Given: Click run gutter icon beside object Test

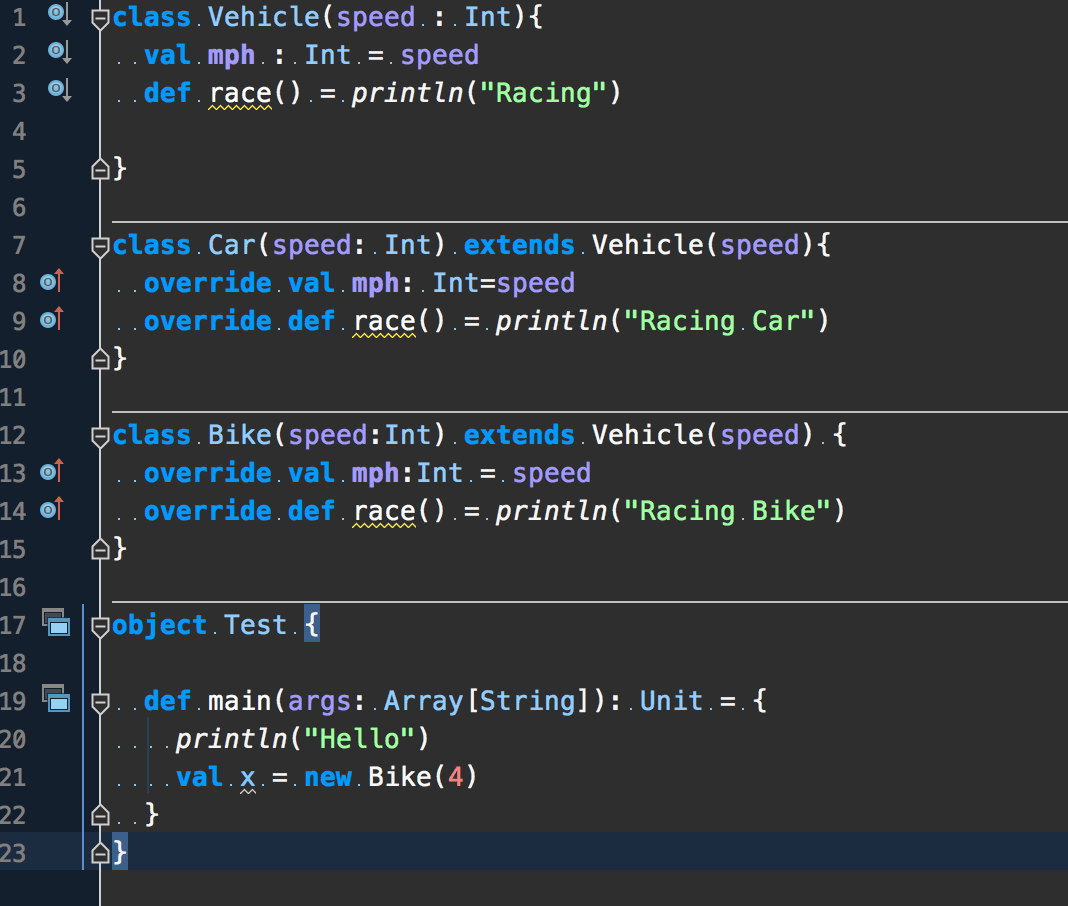Looking at the screenshot, I should pos(56,624).
